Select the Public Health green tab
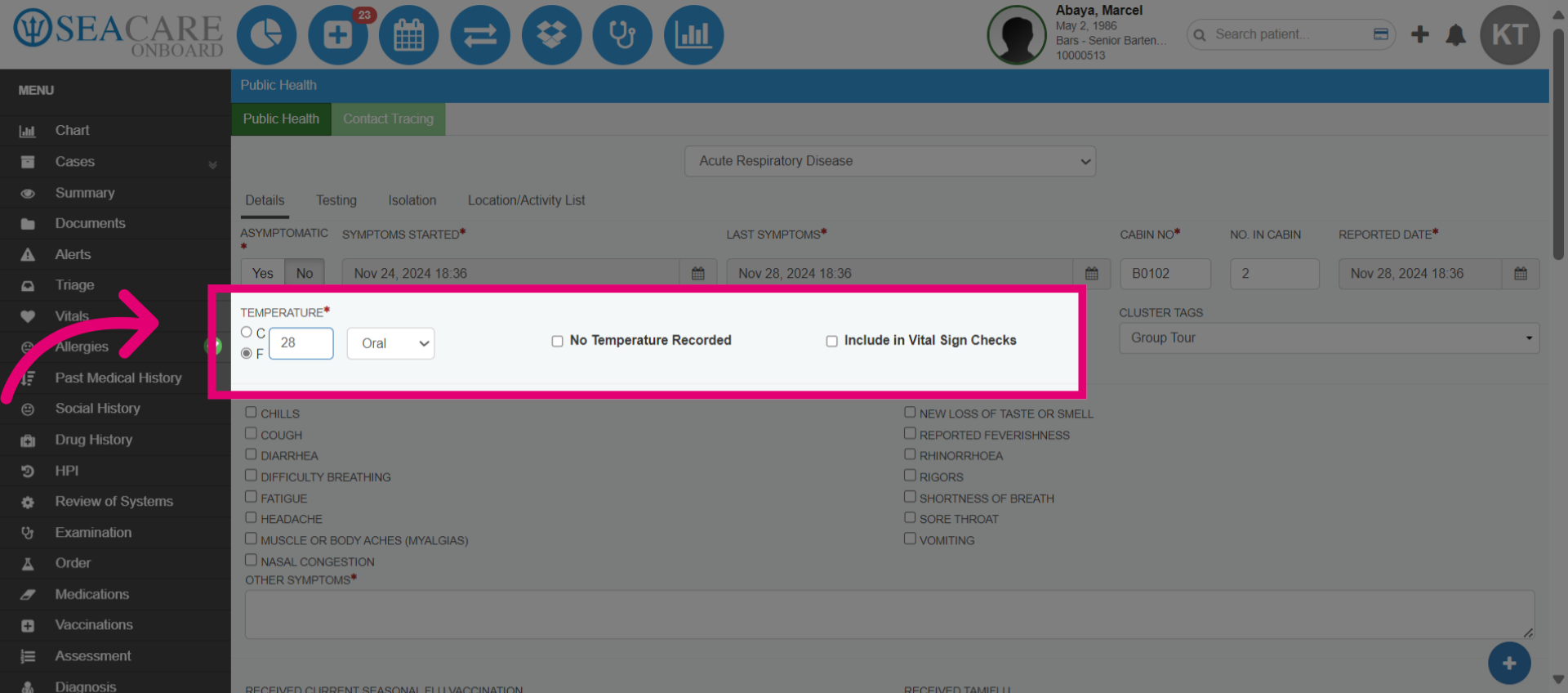This screenshot has height=693, width=1568. 281,119
